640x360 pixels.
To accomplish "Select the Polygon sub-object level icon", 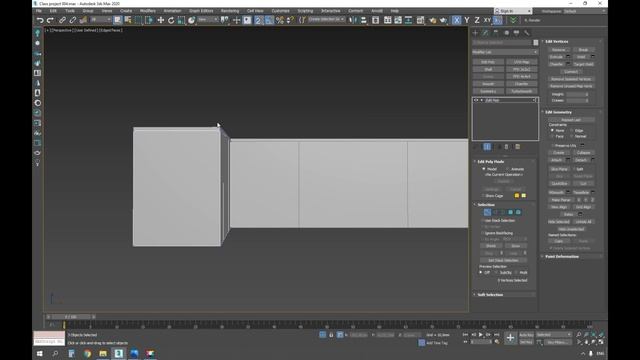I will coord(511,212).
